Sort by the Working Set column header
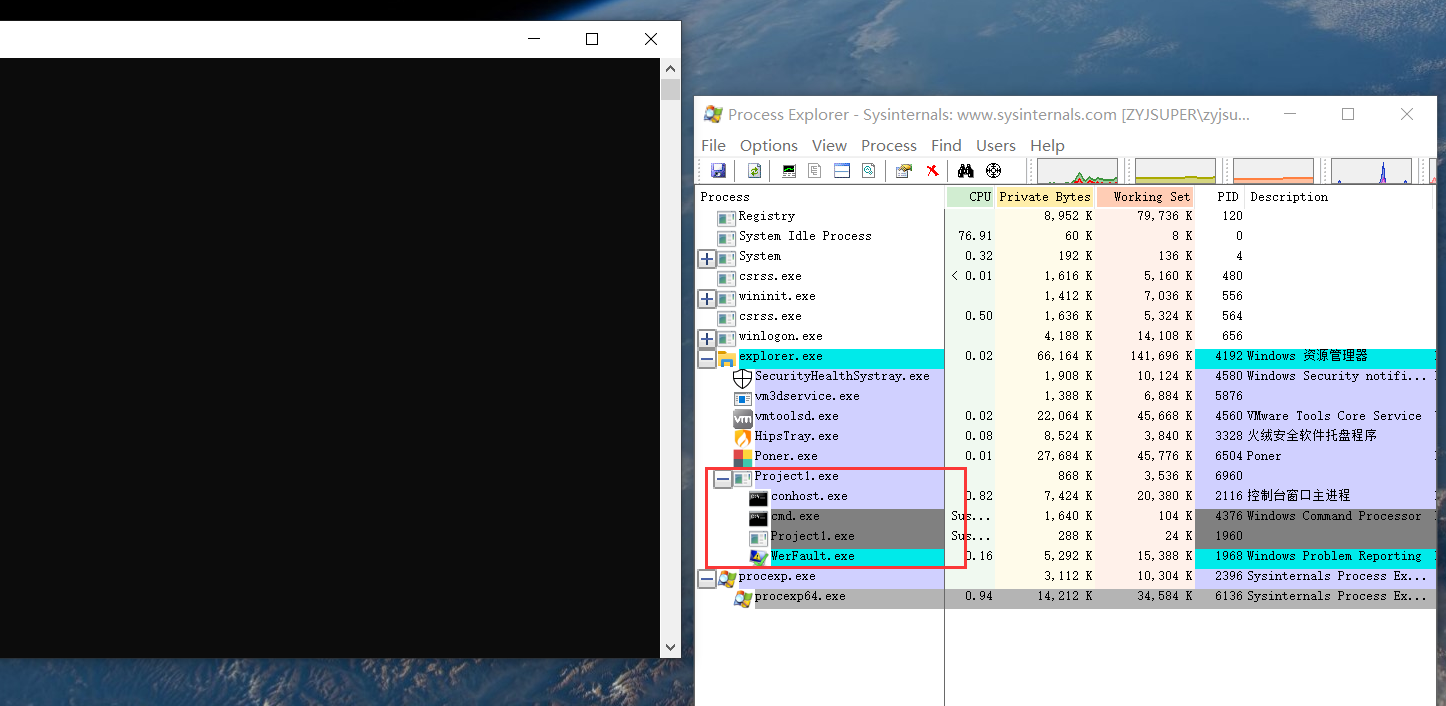Viewport: 1446px width, 706px height. (x=1146, y=197)
